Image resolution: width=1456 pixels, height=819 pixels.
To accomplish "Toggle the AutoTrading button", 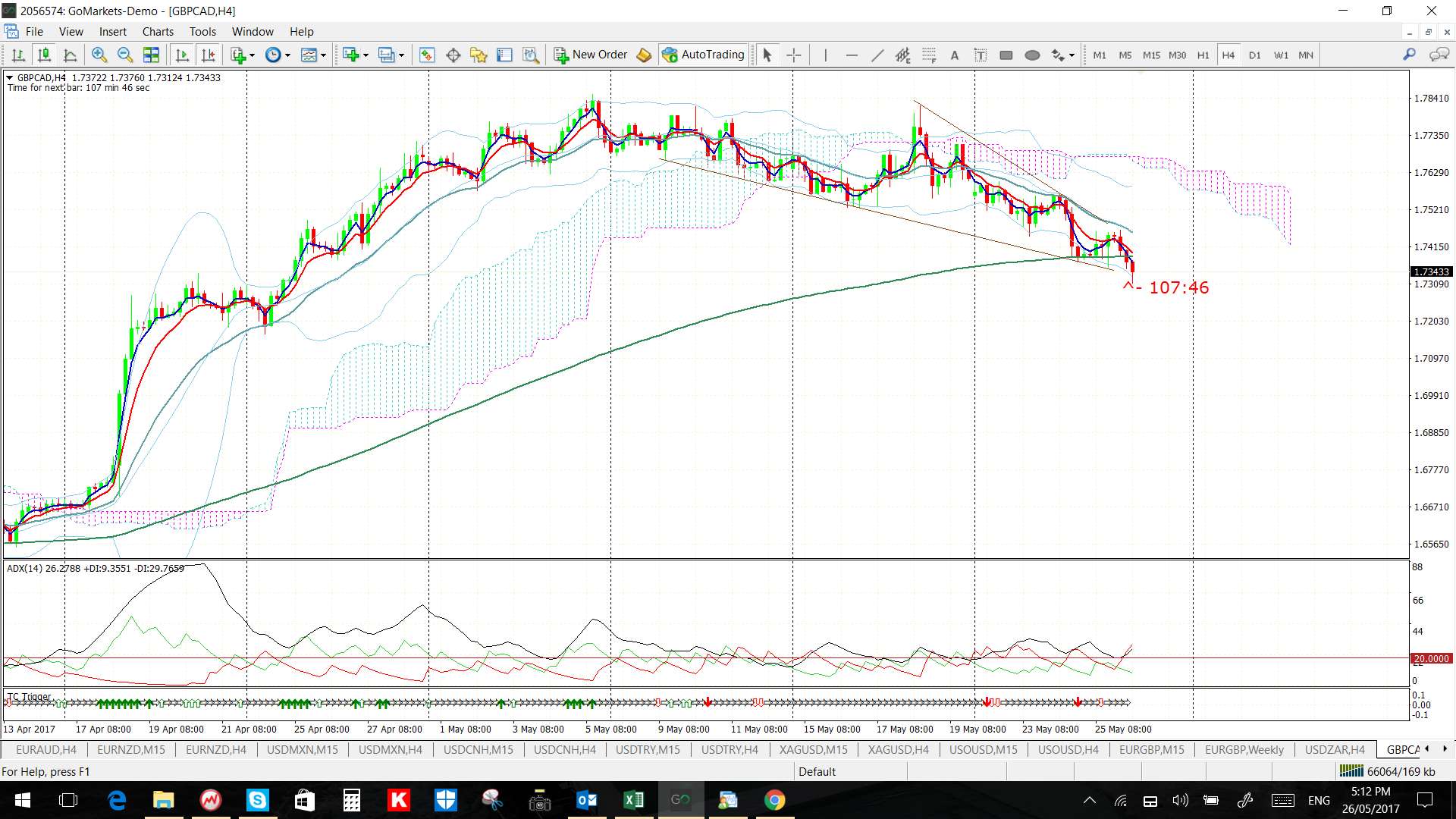I will pyautogui.click(x=703, y=55).
